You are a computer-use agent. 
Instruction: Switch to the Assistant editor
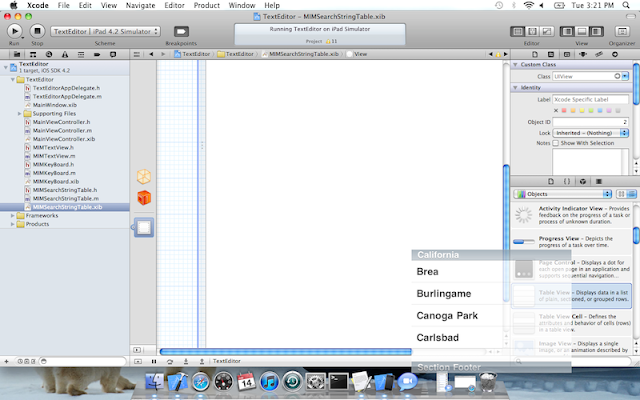point(532,31)
